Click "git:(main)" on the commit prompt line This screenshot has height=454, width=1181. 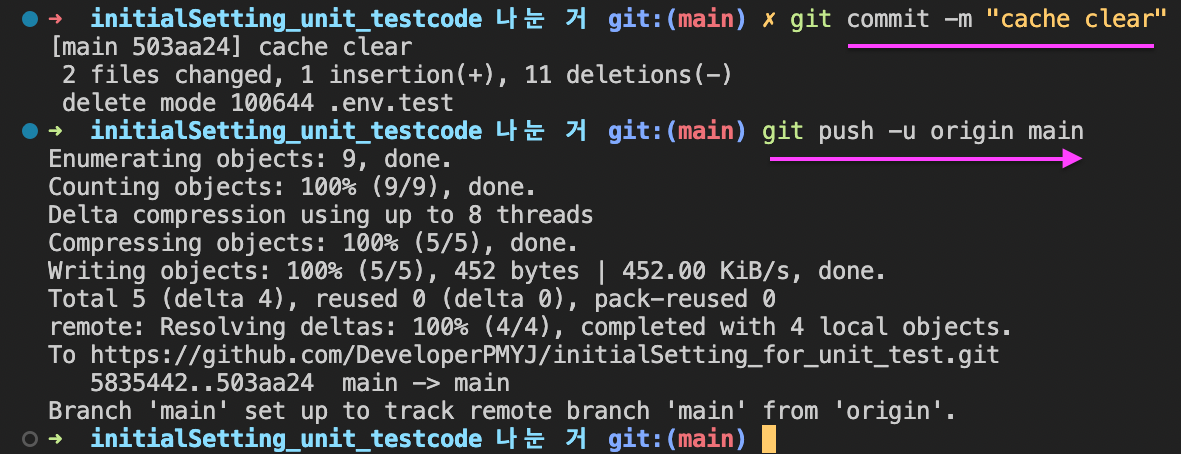(677, 20)
